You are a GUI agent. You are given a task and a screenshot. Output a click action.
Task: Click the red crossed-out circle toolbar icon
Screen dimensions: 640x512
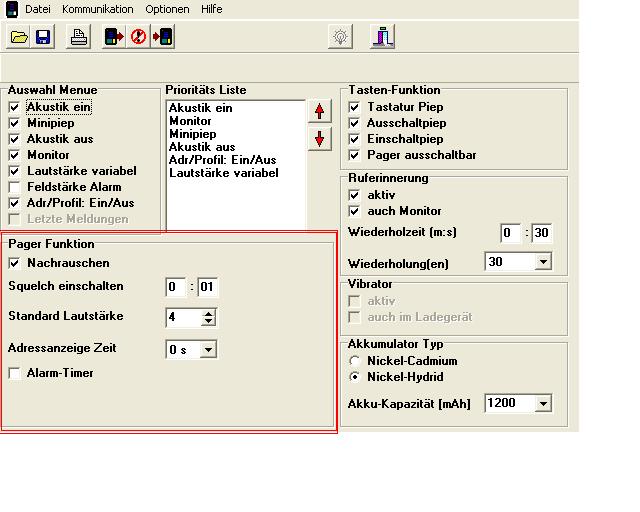(x=138, y=37)
